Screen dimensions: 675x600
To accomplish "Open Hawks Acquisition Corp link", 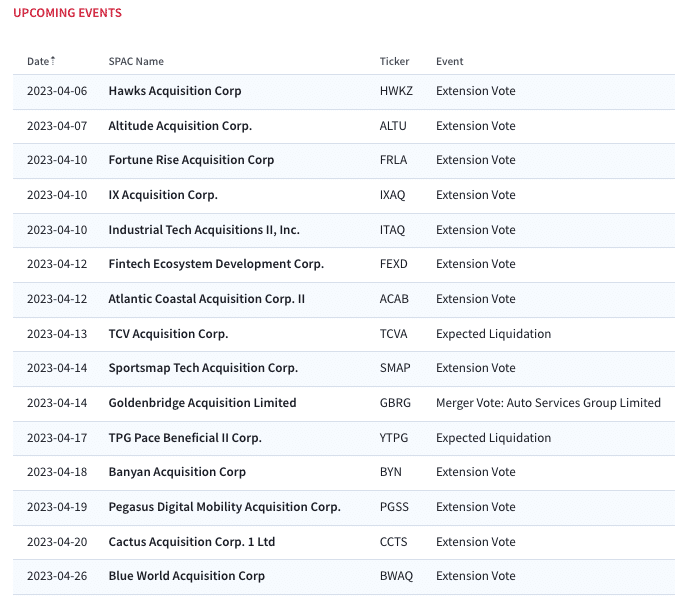I will click(175, 91).
